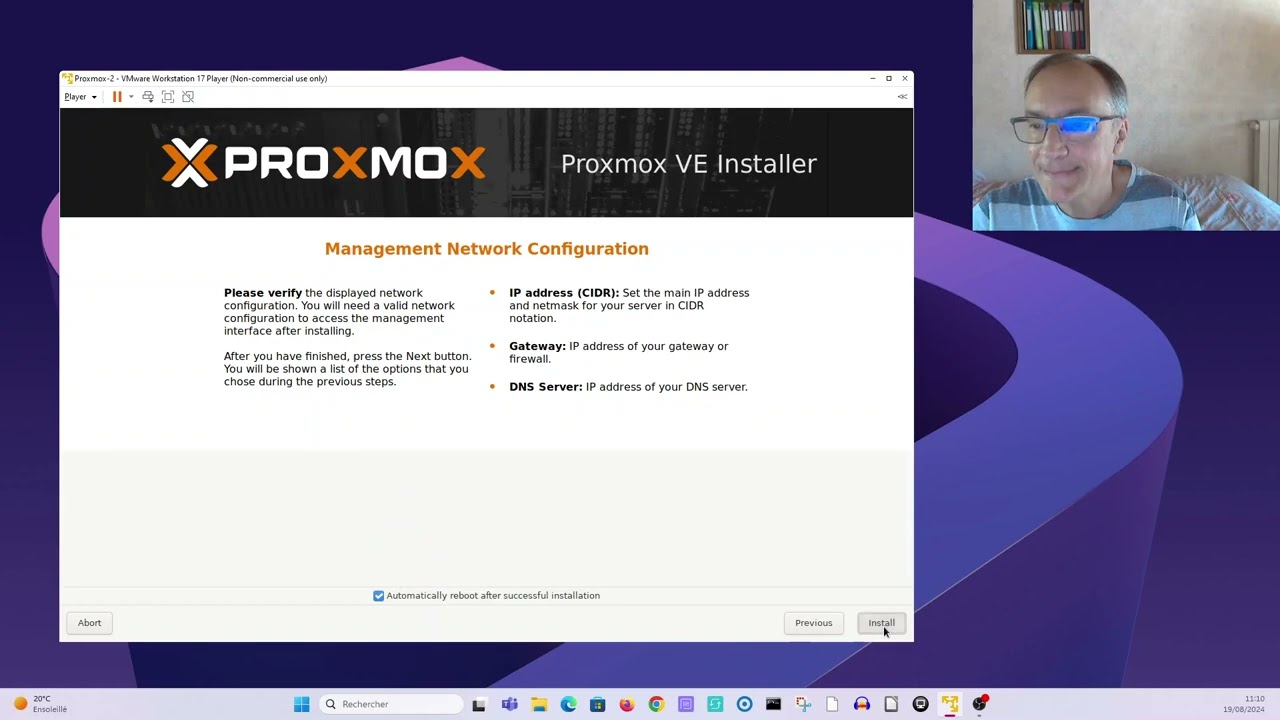Launch Firefox from the taskbar
This screenshot has width=1280, height=720.
coord(626,704)
